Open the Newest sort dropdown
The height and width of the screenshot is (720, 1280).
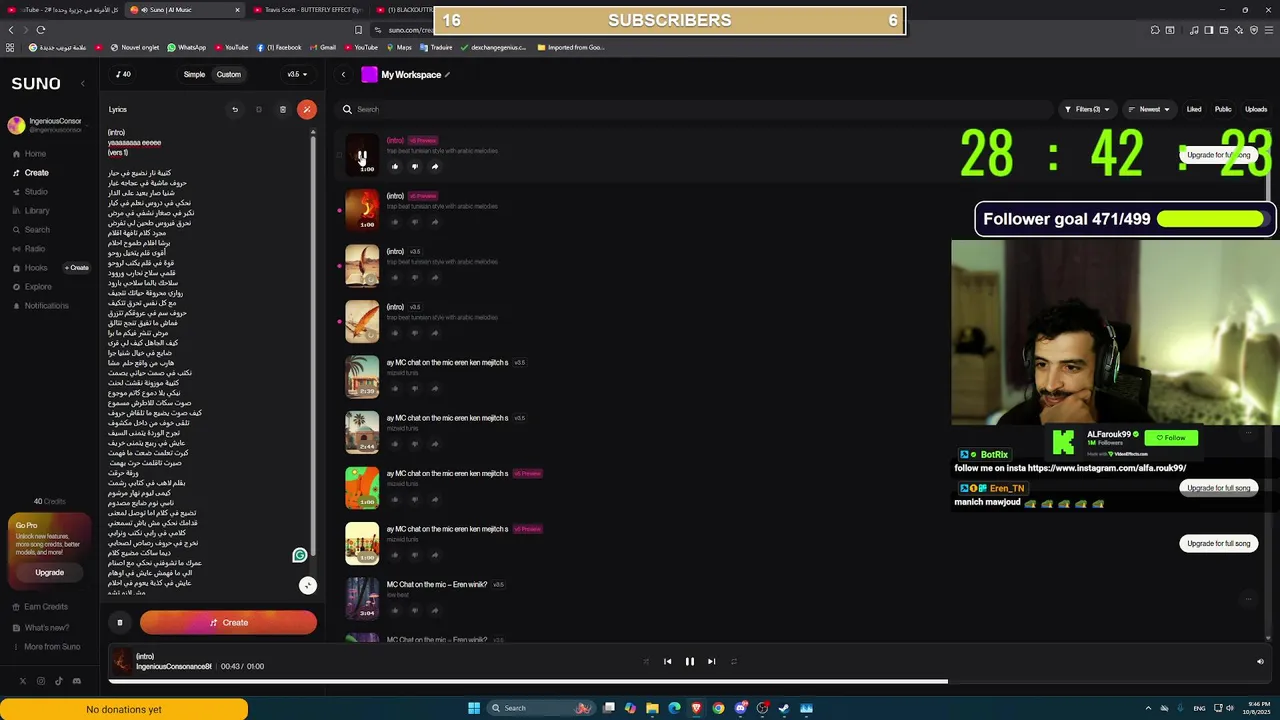click(x=1148, y=110)
